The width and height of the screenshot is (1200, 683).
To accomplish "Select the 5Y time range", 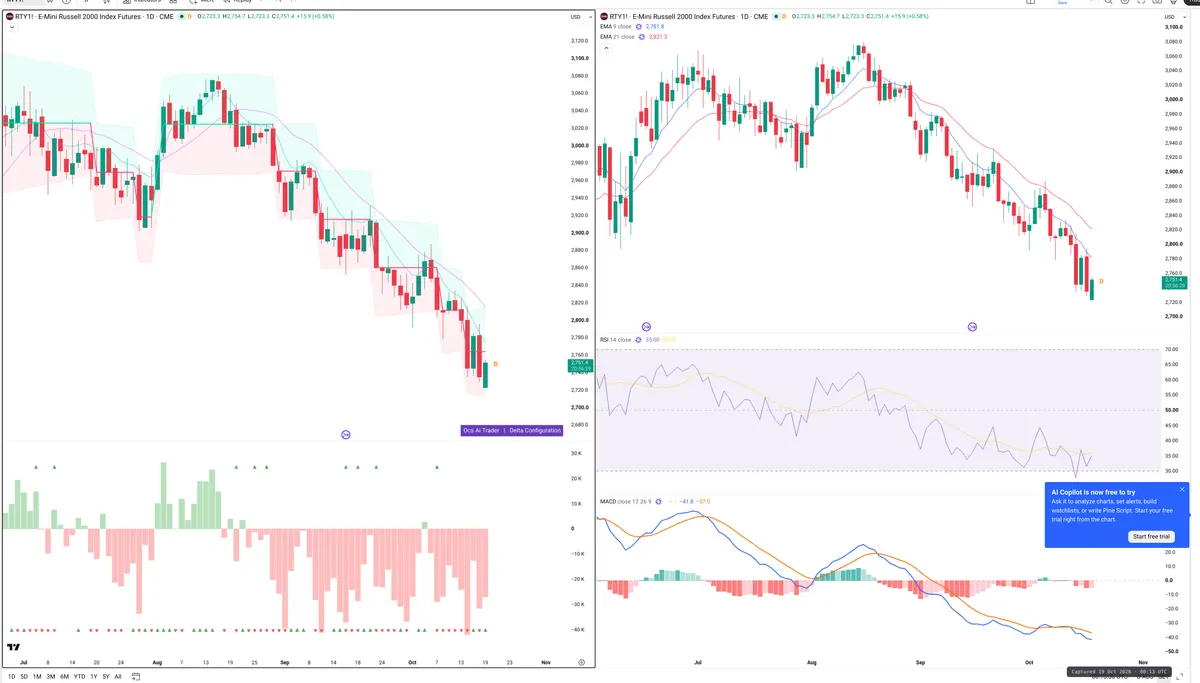I will pos(105,677).
